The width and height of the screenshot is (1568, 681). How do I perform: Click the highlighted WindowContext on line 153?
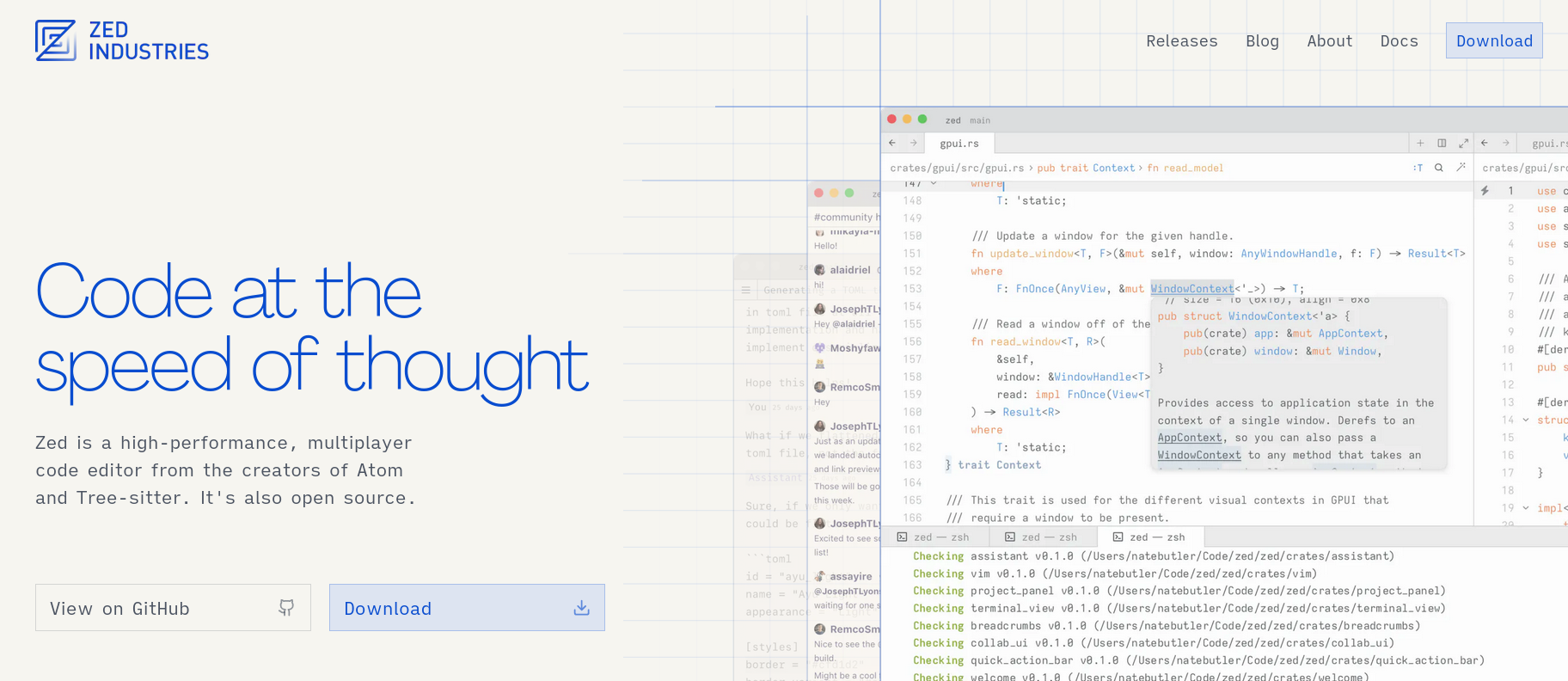point(1192,289)
